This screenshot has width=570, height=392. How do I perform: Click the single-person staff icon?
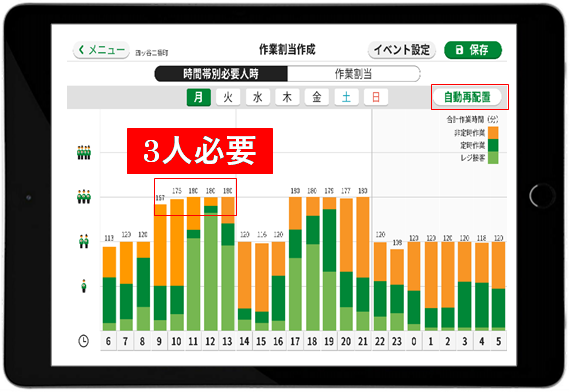[84, 286]
